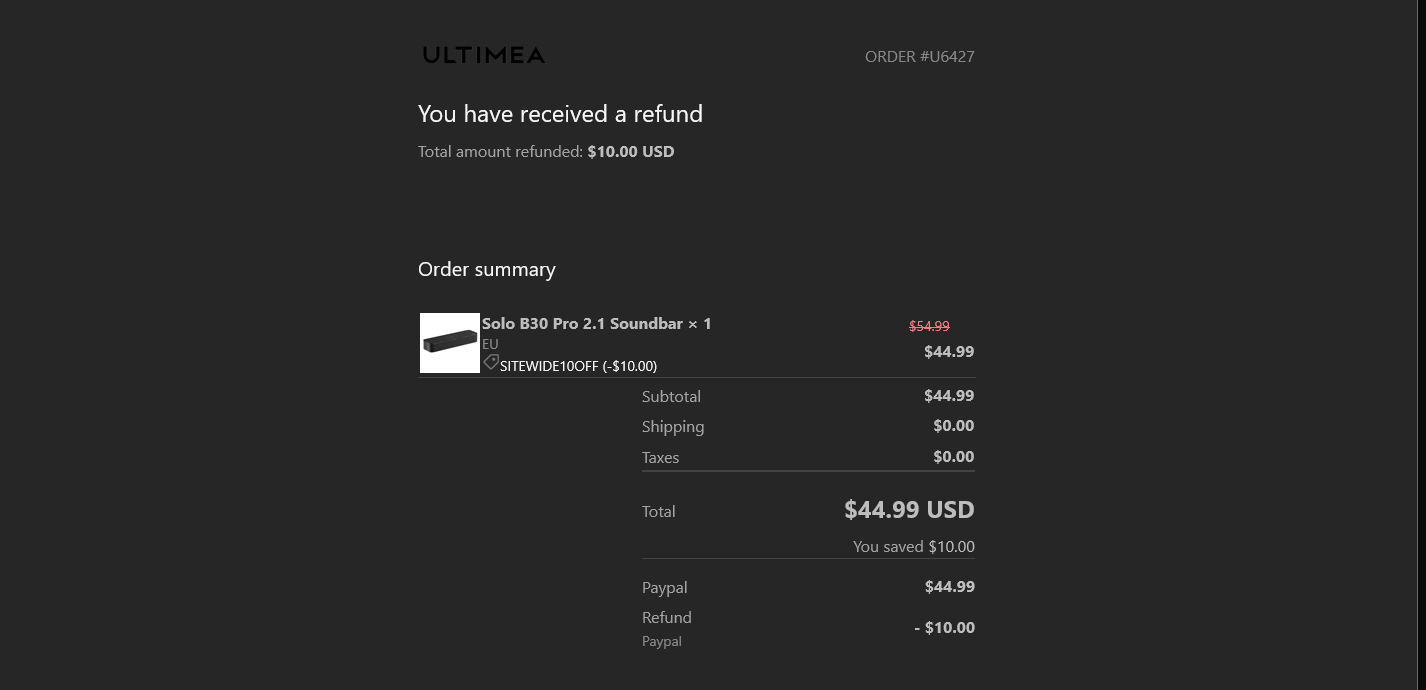Click the 'You saved $10.00' text
The height and width of the screenshot is (690, 1426).
(x=914, y=547)
